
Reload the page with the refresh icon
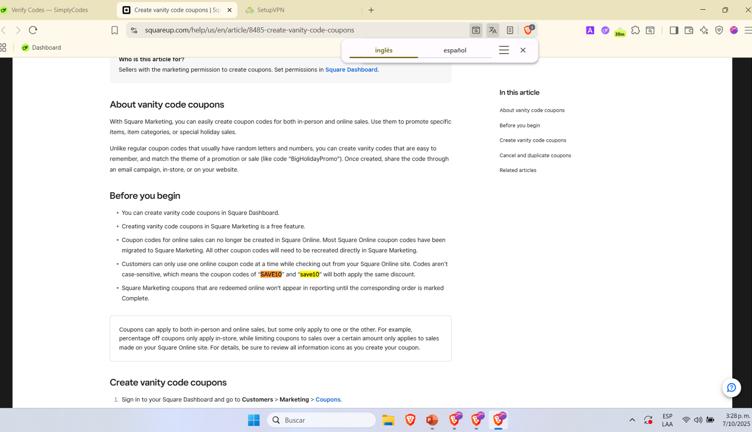(x=33, y=30)
